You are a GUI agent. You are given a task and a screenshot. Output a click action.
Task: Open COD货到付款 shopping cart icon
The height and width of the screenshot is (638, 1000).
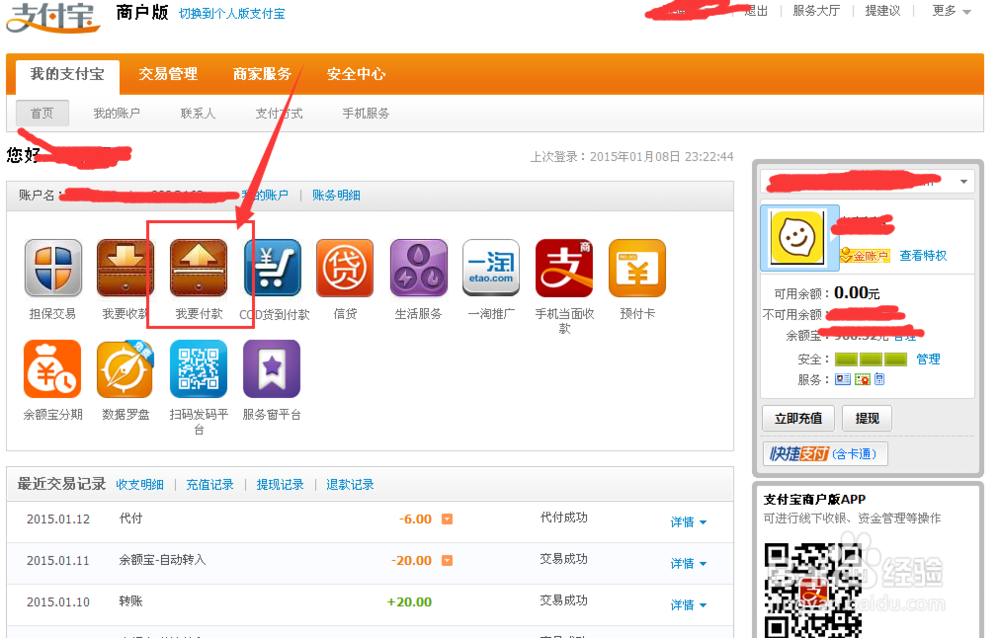point(272,268)
